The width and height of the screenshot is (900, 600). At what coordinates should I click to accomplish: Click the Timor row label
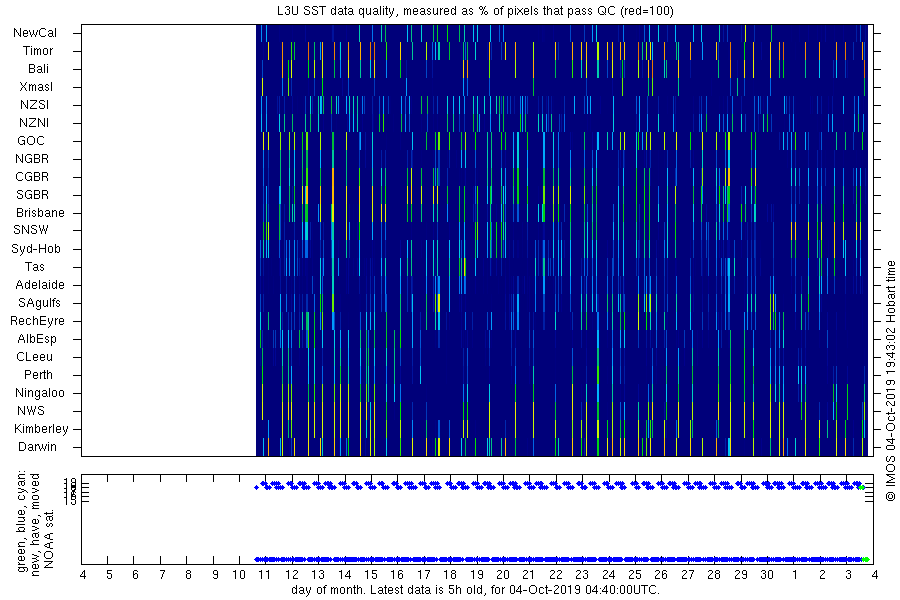(38, 51)
